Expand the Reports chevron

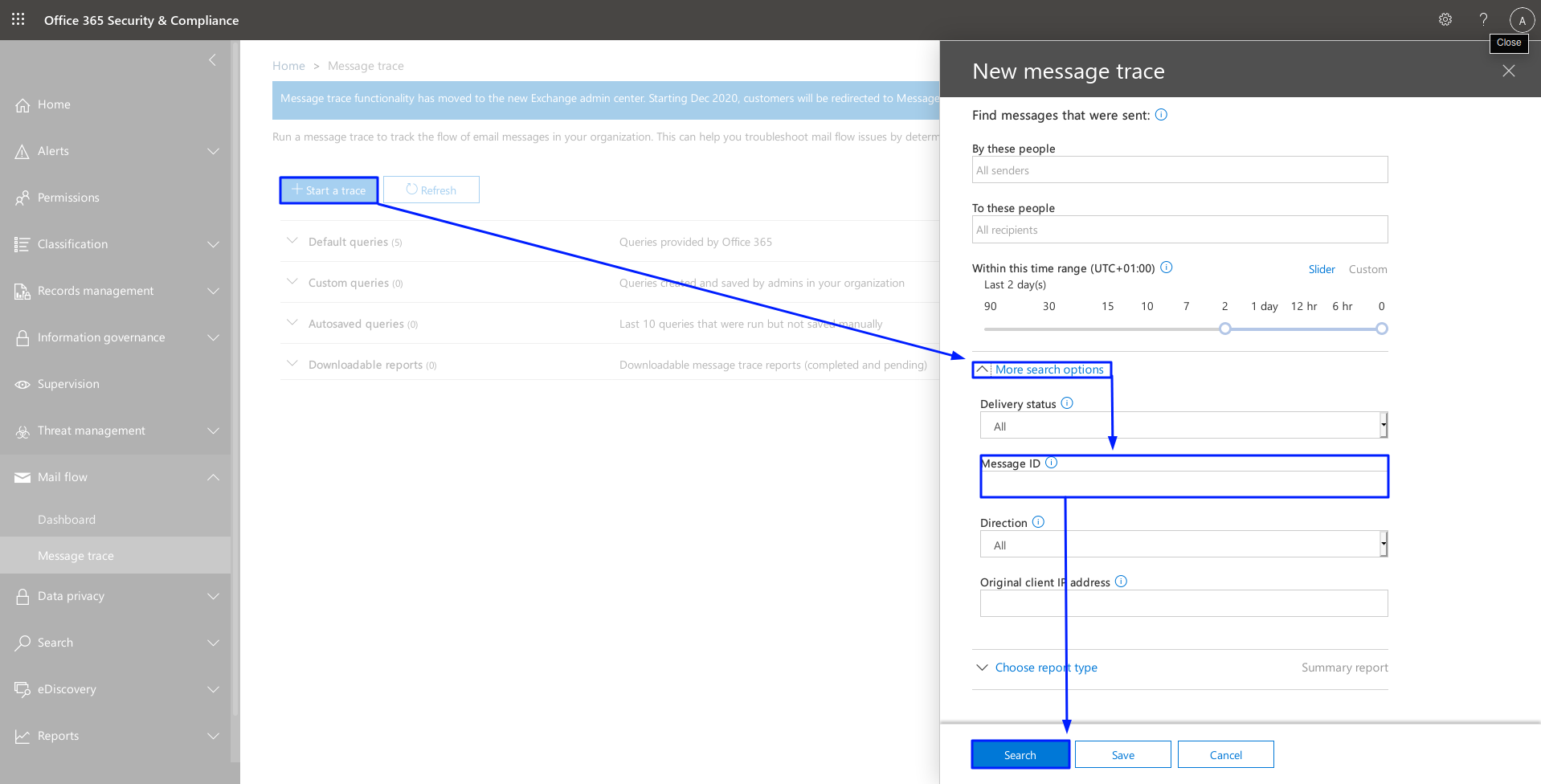pos(213,736)
